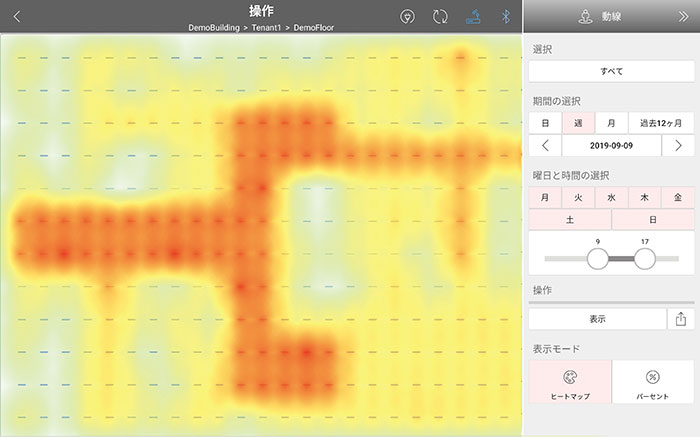Switch to ヒートマップ display mode

(x=570, y=382)
